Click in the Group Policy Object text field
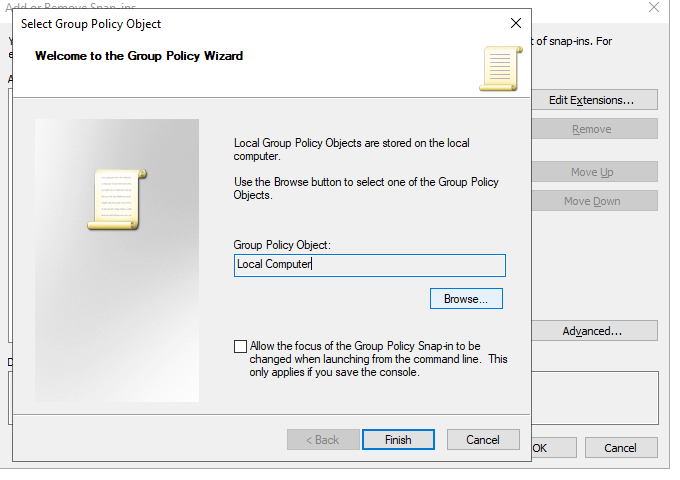 click(369, 265)
